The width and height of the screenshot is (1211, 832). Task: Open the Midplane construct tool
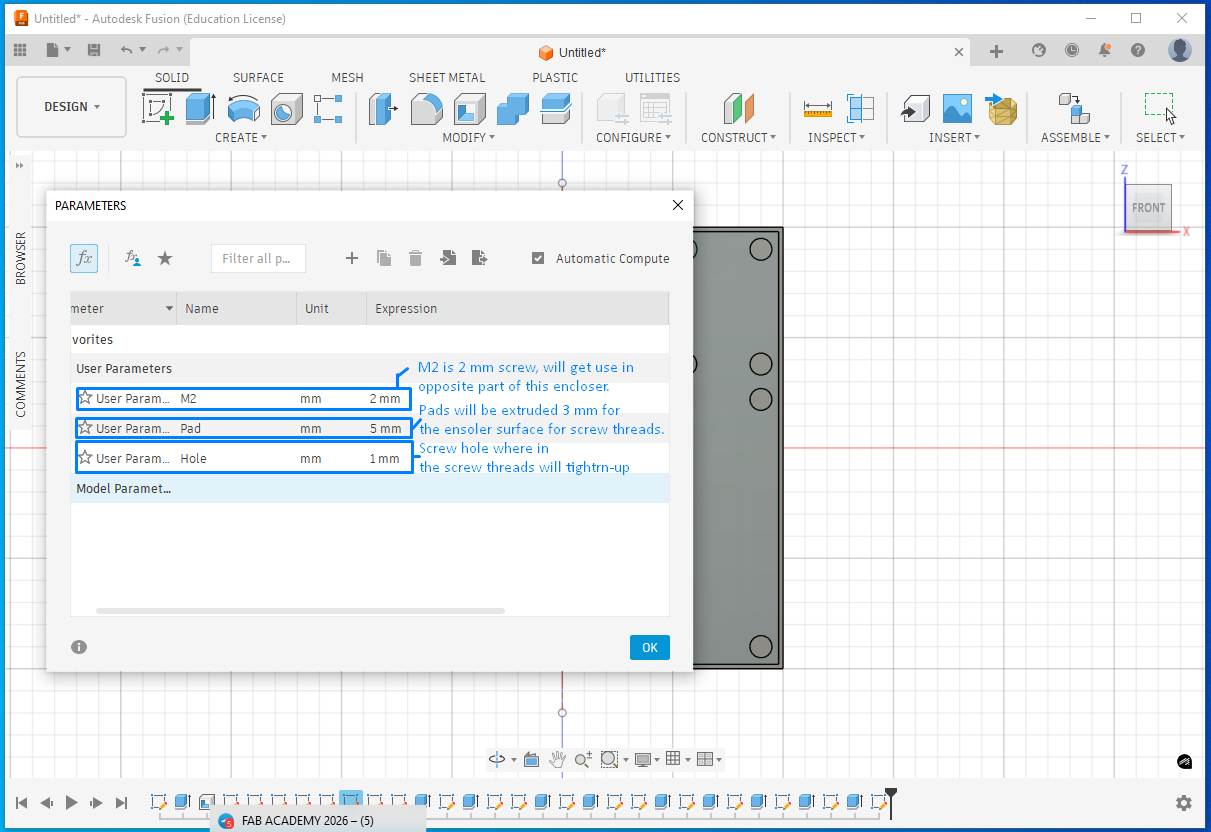(x=739, y=108)
